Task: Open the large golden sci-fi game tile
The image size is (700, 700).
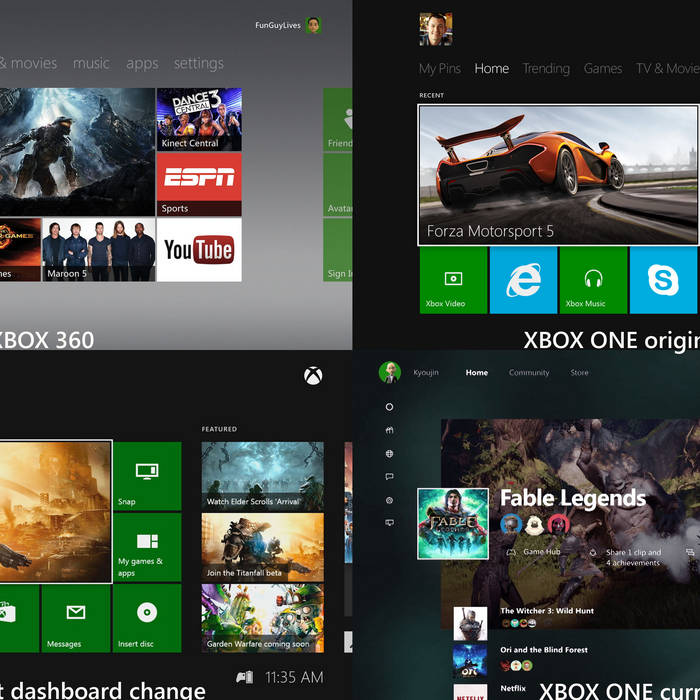Action: pos(55,512)
